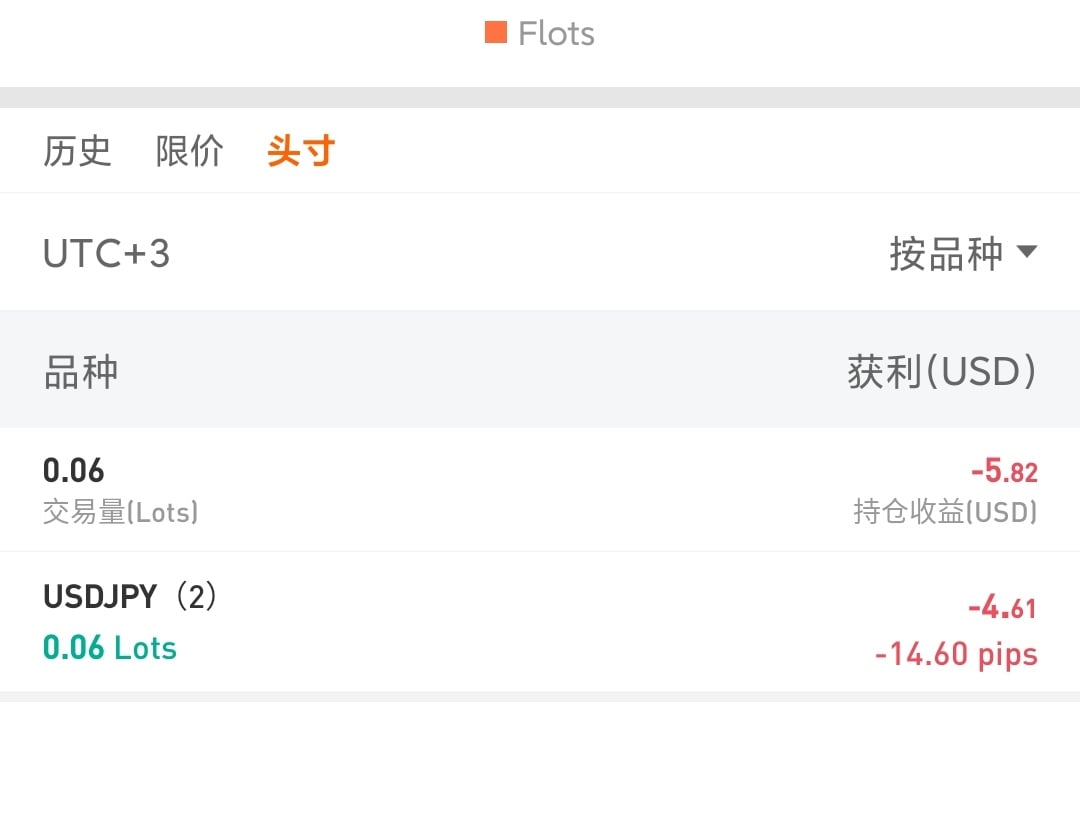Click the 交易量(Lots) label

[x=120, y=513]
